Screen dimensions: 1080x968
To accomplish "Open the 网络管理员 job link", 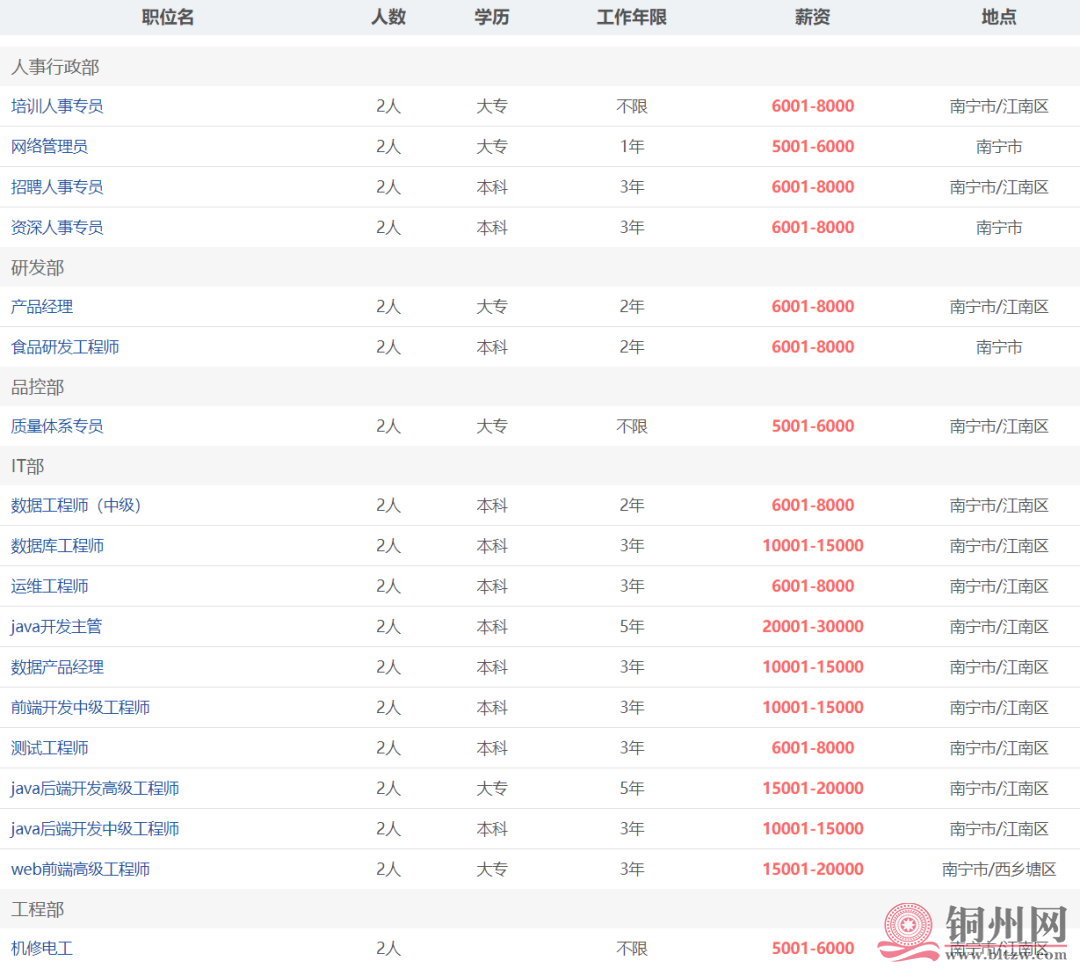I will [x=49, y=146].
